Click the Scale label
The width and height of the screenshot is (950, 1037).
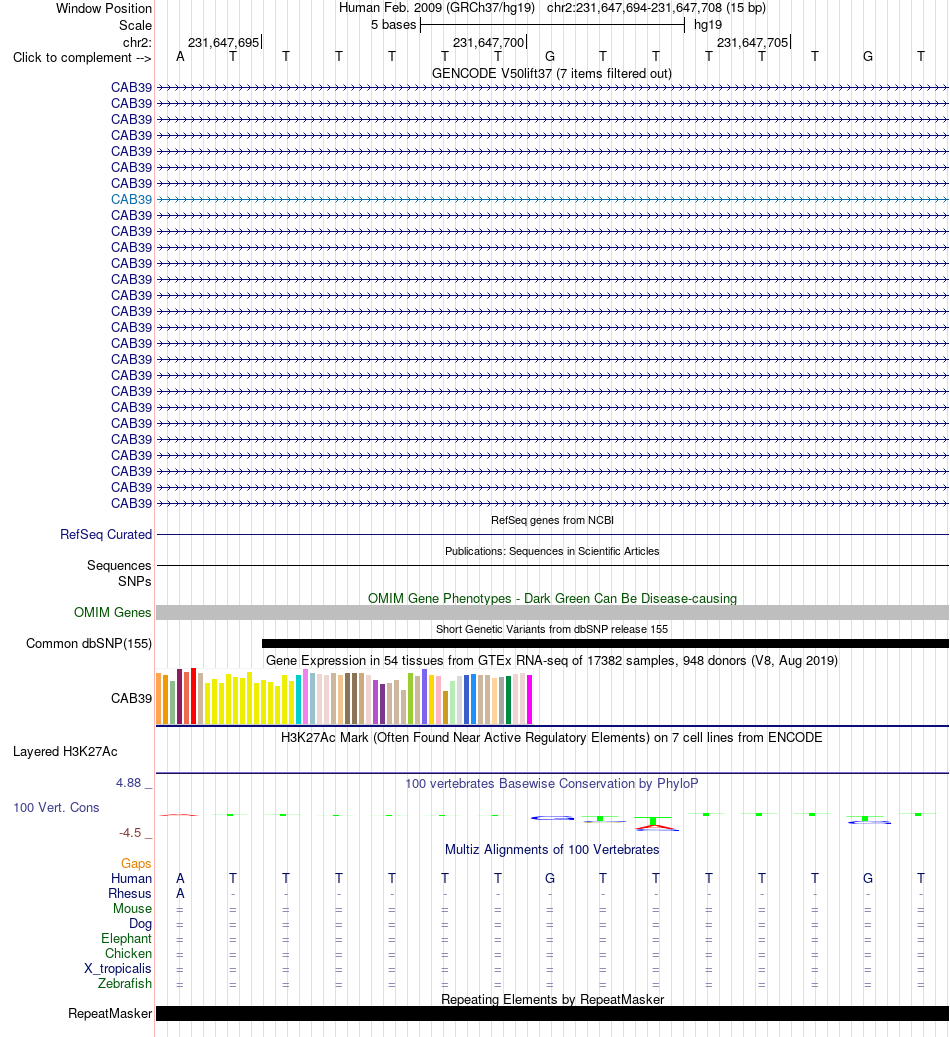pyautogui.click(x=136, y=25)
